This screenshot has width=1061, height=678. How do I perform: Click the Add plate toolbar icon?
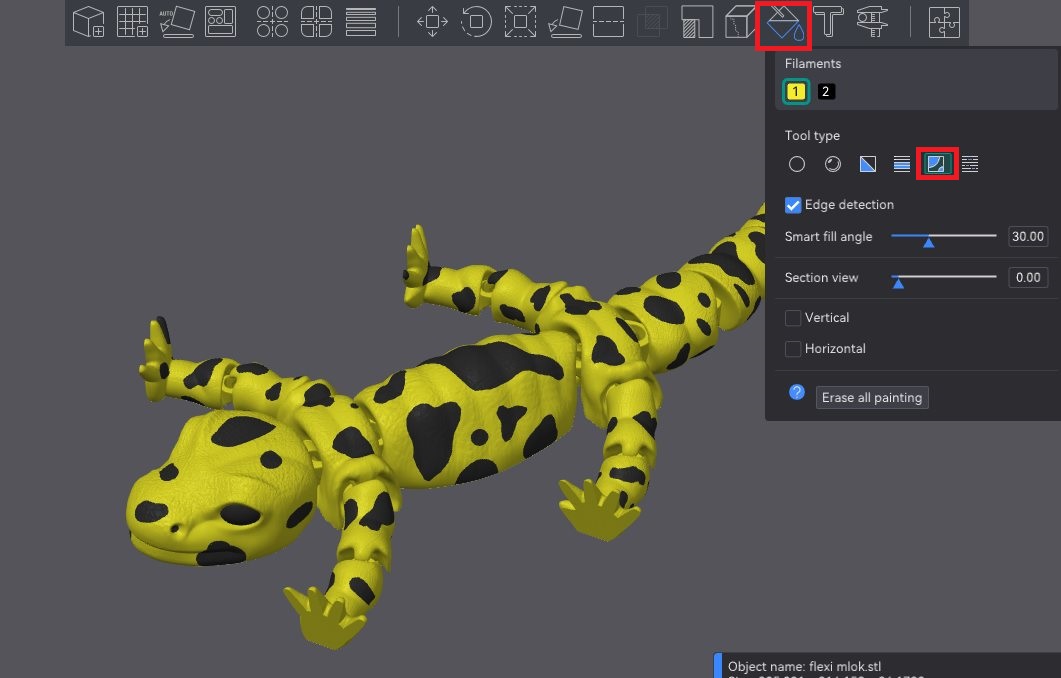click(133, 21)
